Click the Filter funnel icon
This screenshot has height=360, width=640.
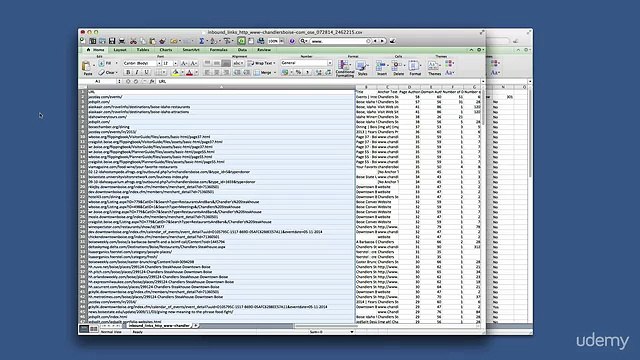[227, 41]
